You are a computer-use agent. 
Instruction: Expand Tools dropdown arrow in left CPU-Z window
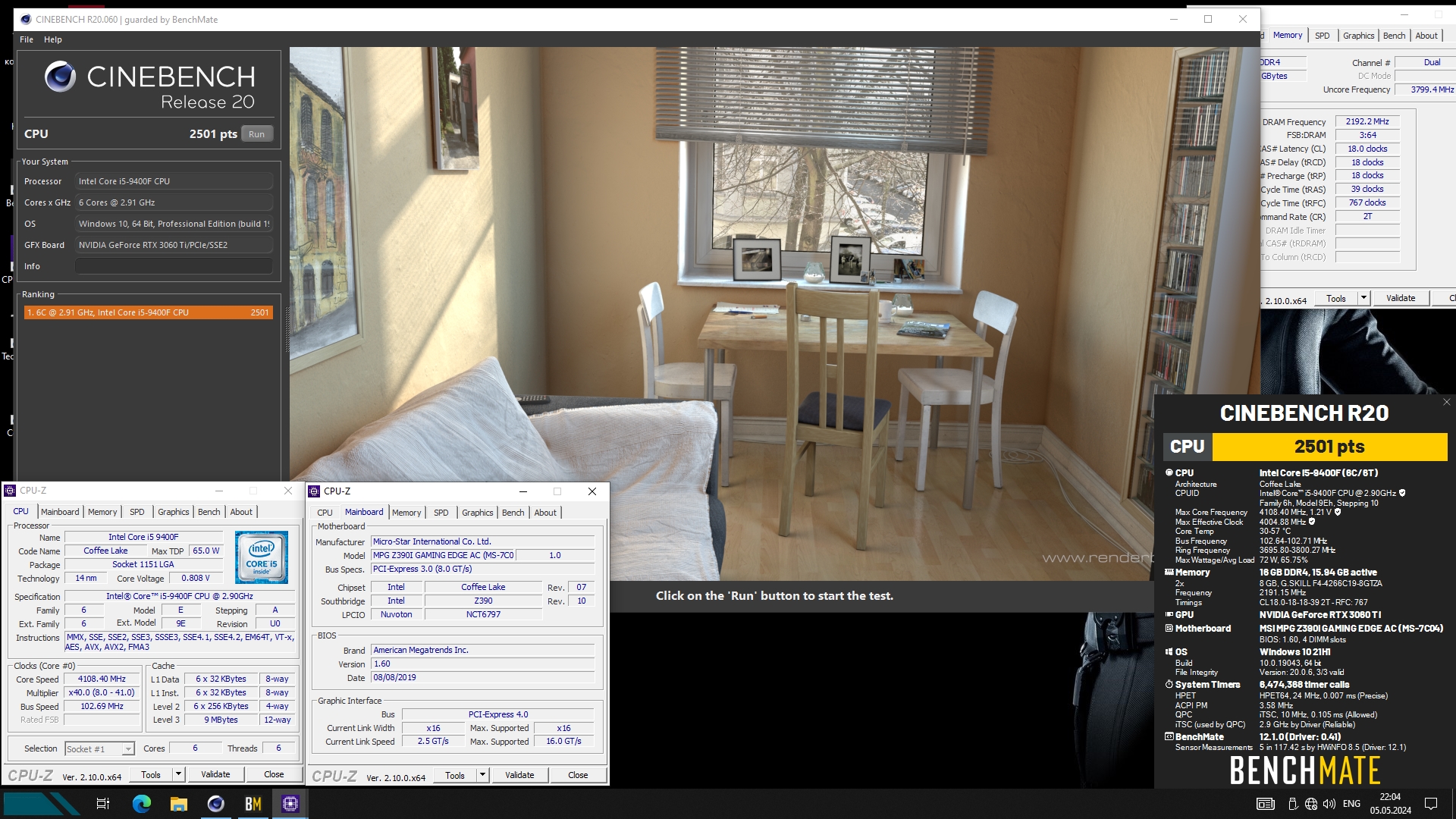tap(178, 774)
